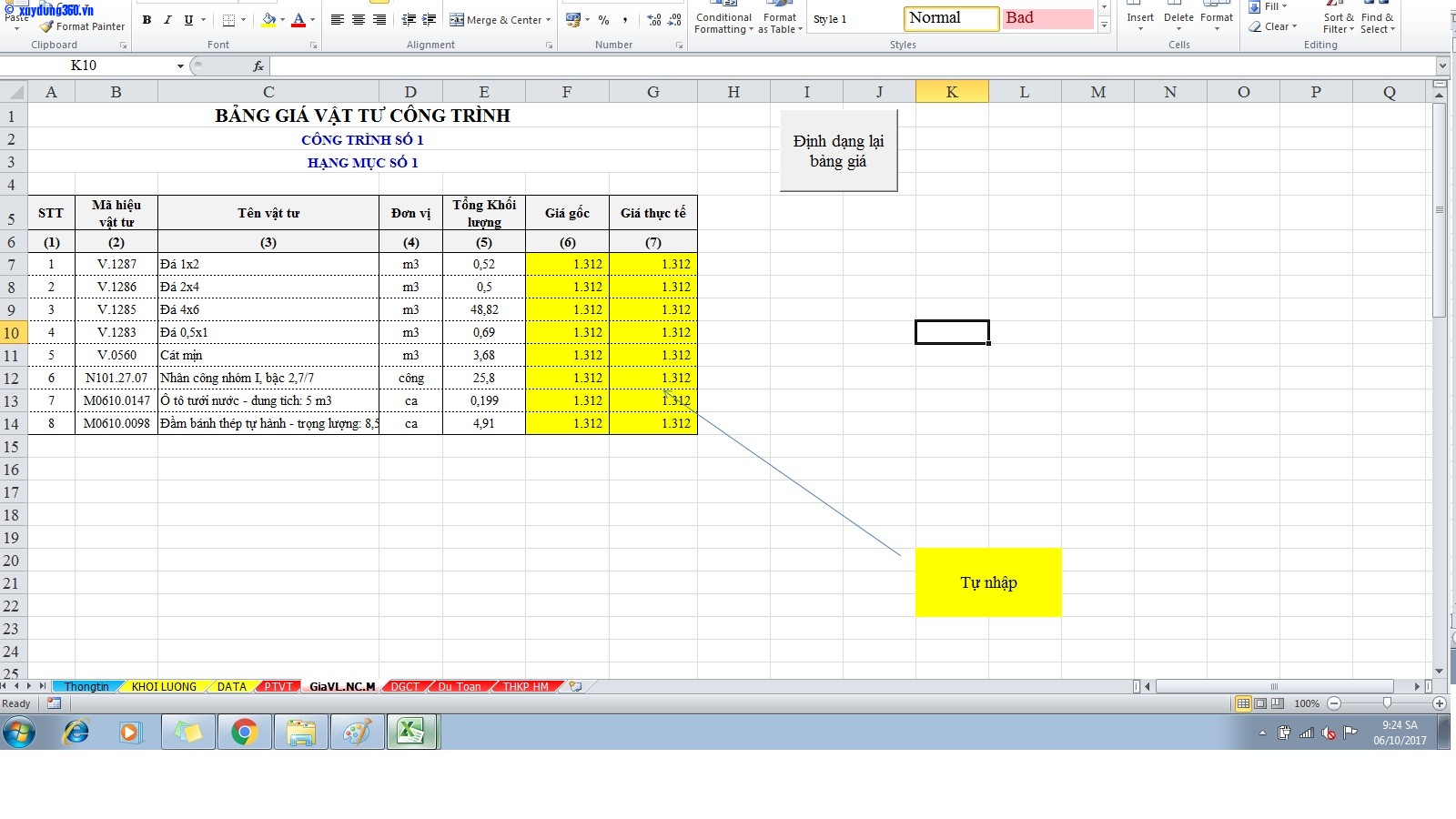Toggle Bold formatting
1456x819 pixels.
[x=147, y=20]
